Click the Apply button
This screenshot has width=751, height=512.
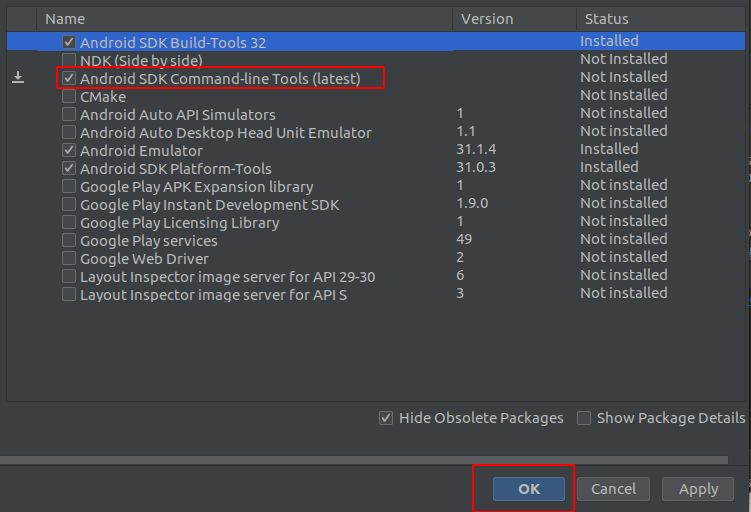pyautogui.click(x=698, y=489)
